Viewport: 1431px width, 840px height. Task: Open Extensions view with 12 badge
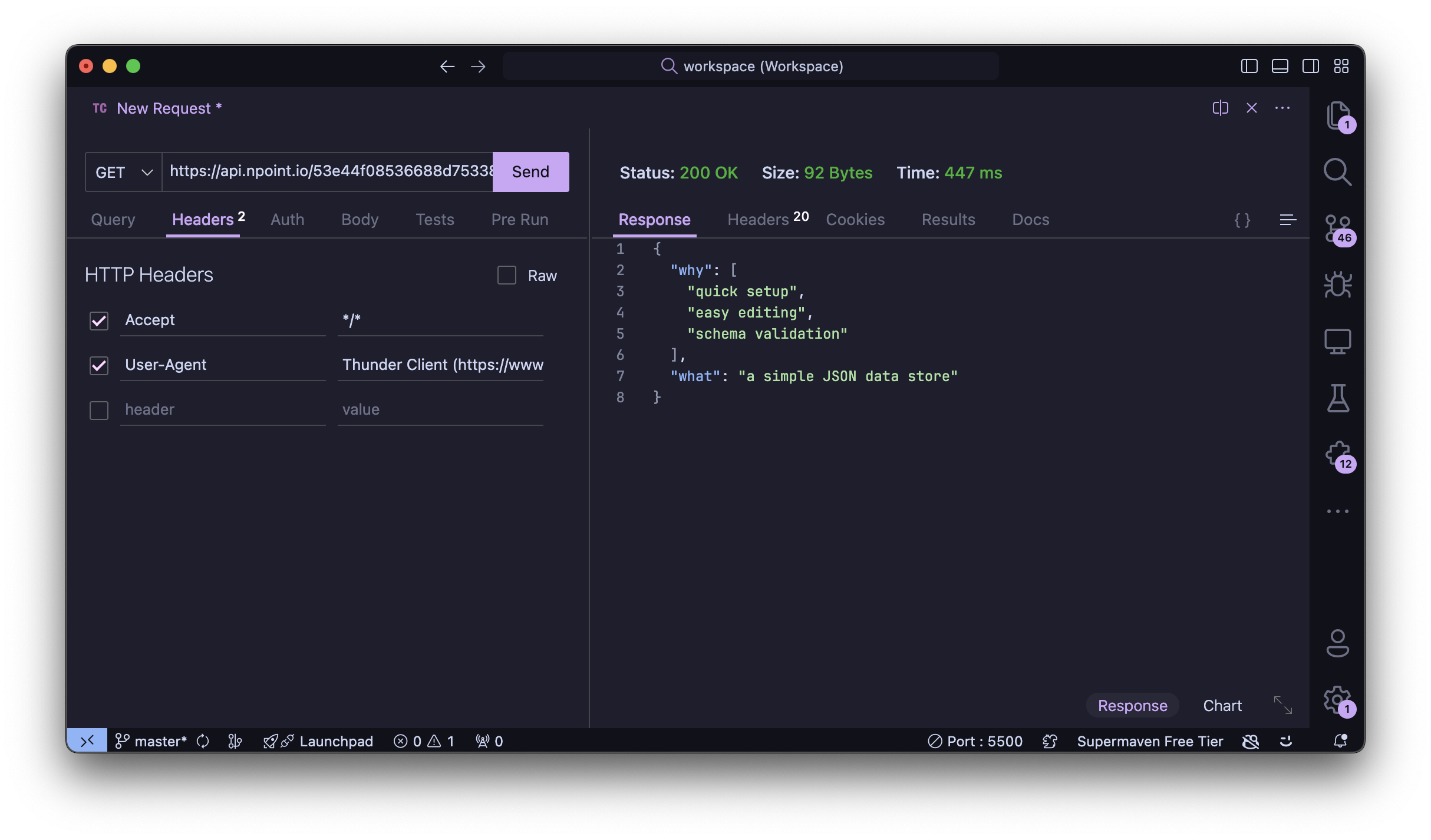pyautogui.click(x=1338, y=455)
